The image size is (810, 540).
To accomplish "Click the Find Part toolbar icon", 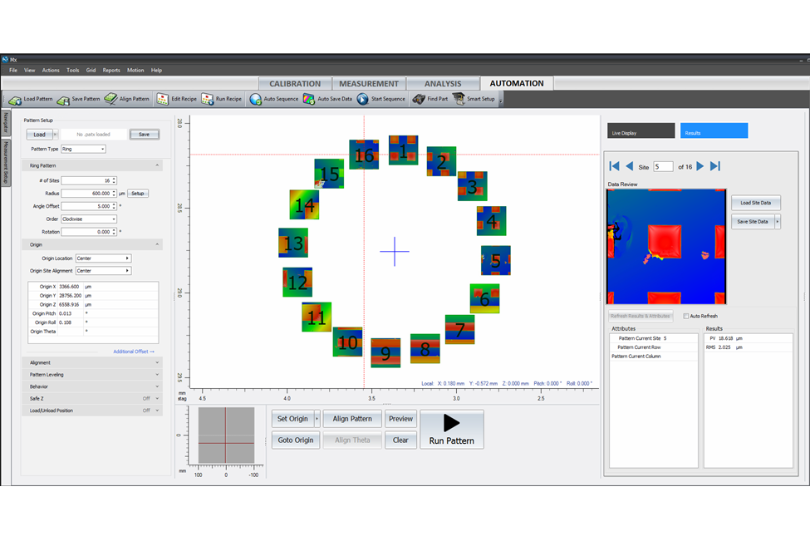I will click(419, 99).
